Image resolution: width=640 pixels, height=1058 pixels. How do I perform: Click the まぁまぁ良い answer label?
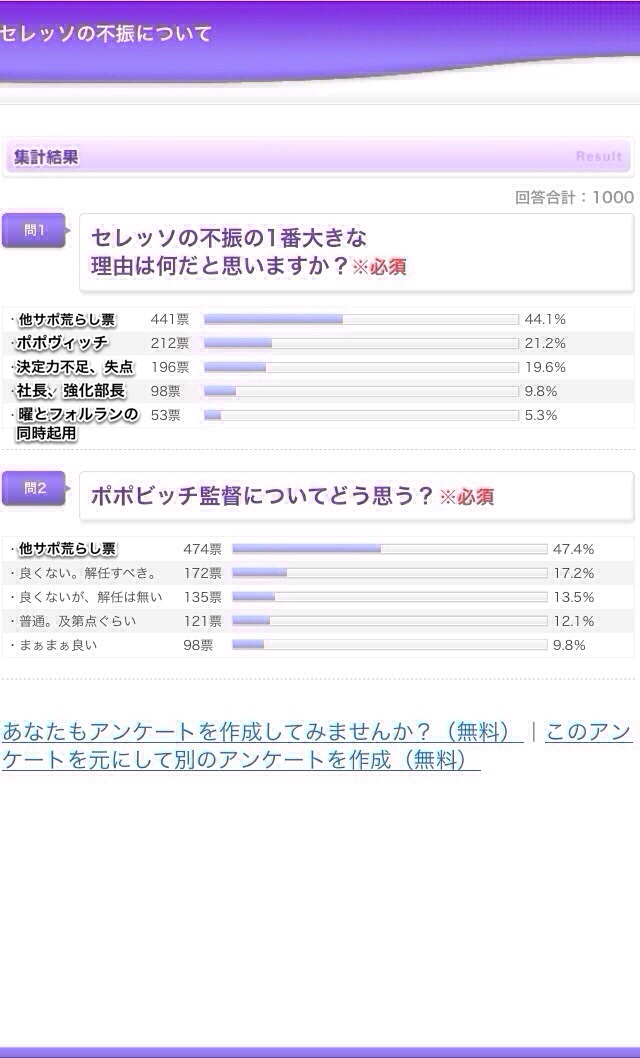58,645
